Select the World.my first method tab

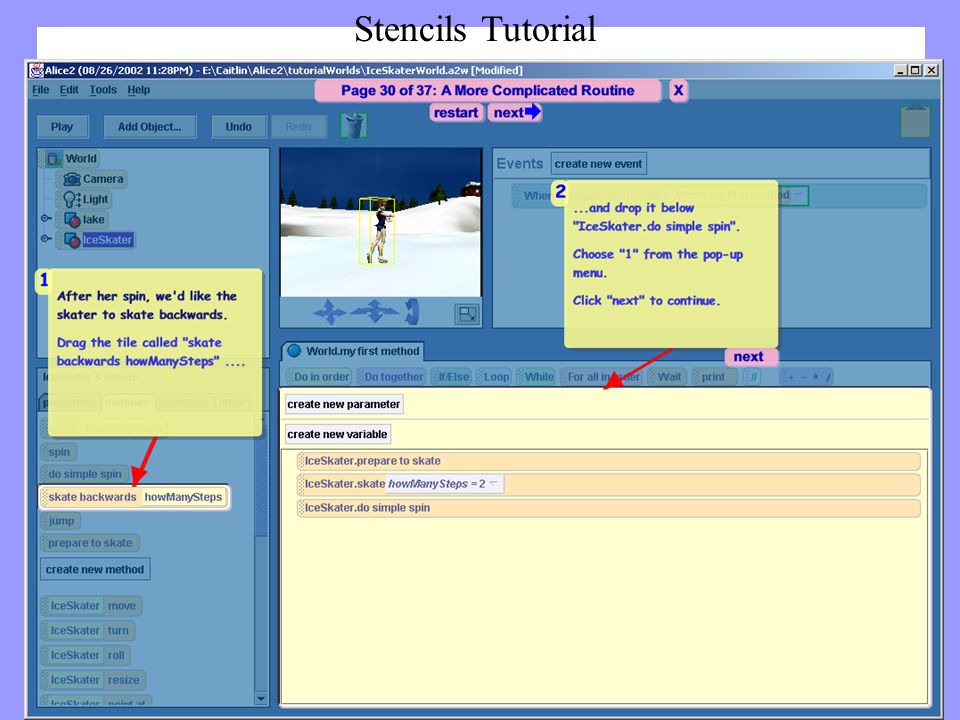point(353,351)
